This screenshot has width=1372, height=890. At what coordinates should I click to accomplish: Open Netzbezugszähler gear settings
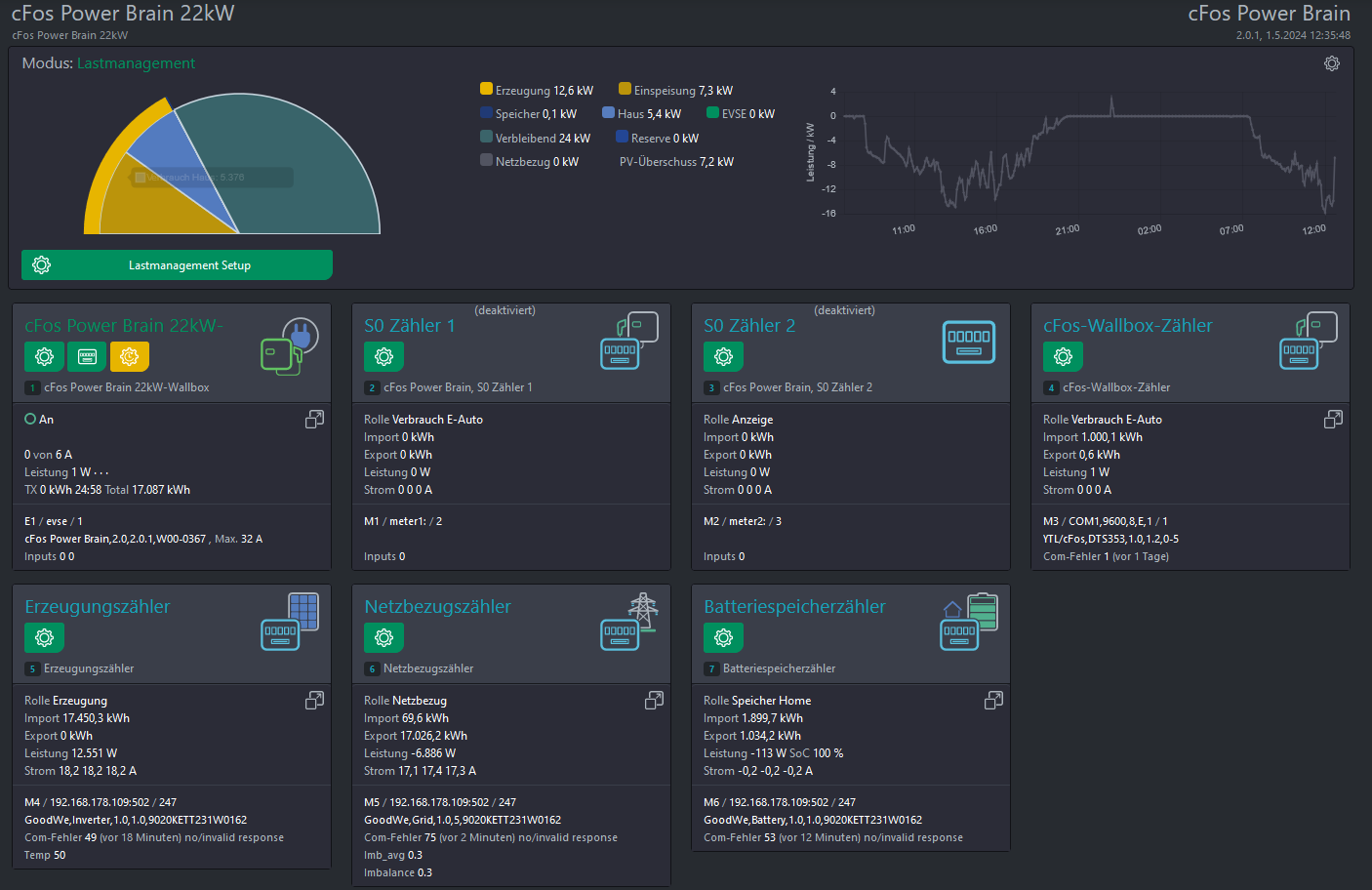383,638
